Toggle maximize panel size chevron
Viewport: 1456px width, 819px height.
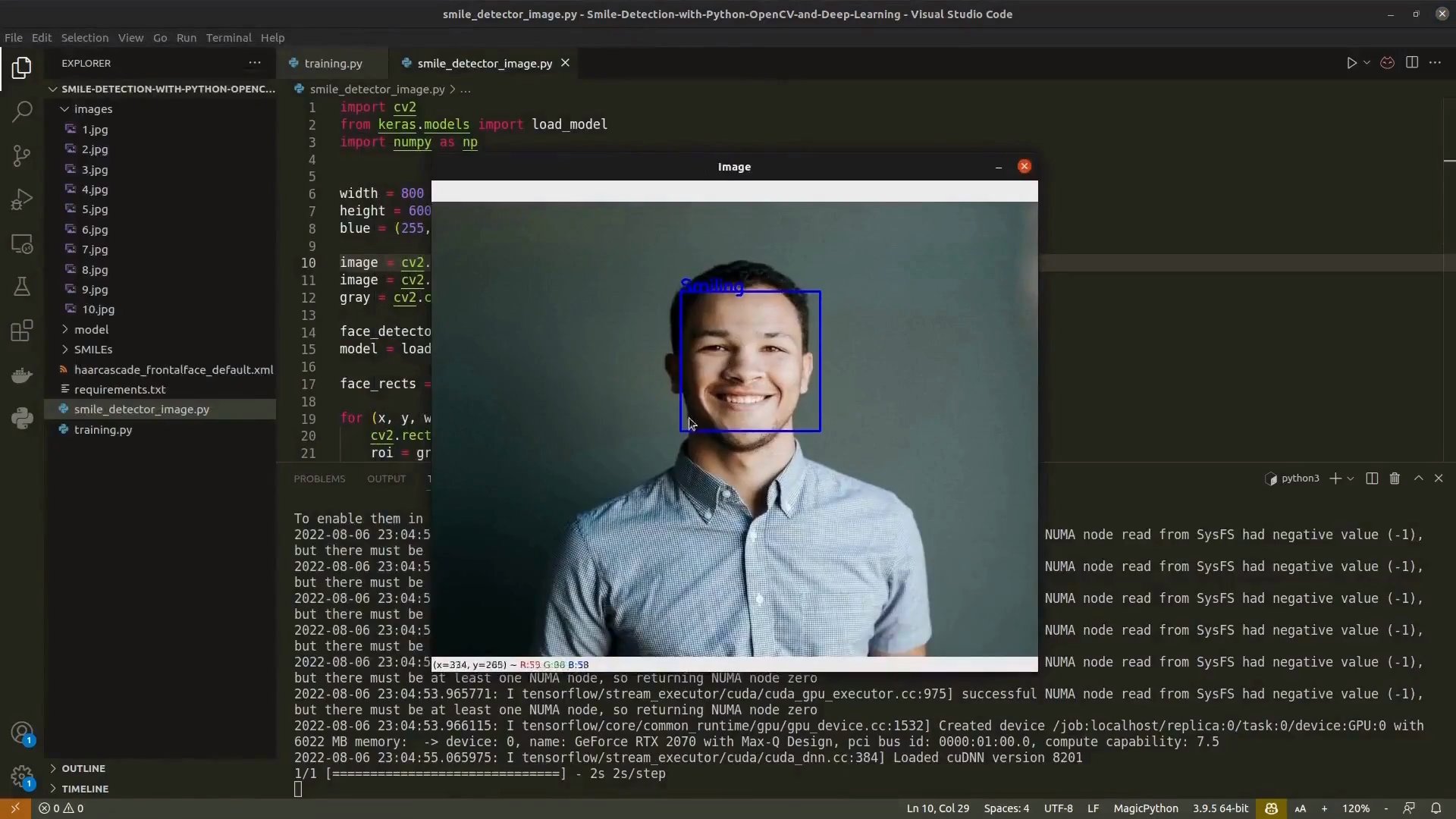[1418, 479]
